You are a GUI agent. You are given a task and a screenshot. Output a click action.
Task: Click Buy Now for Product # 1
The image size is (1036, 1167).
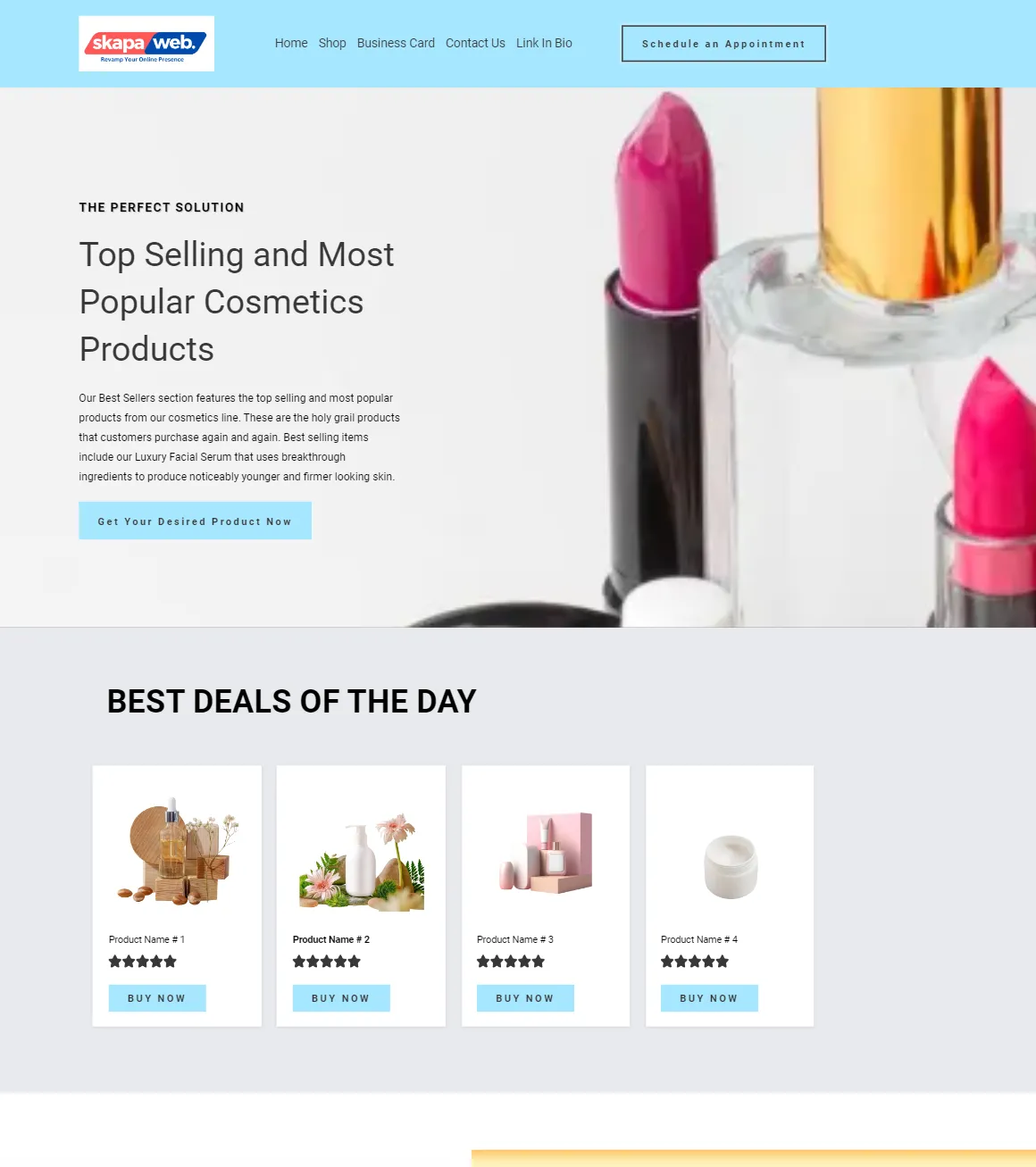point(157,998)
